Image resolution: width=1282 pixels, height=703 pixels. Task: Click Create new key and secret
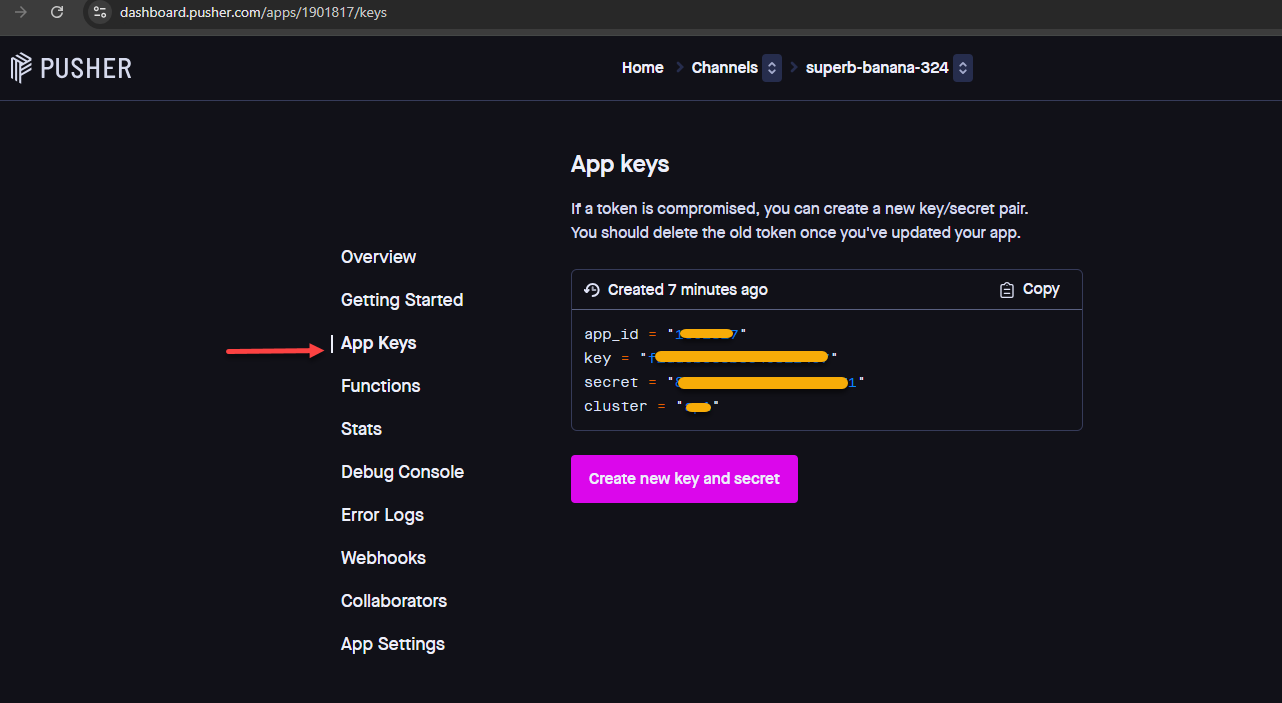pyautogui.click(x=684, y=479)
